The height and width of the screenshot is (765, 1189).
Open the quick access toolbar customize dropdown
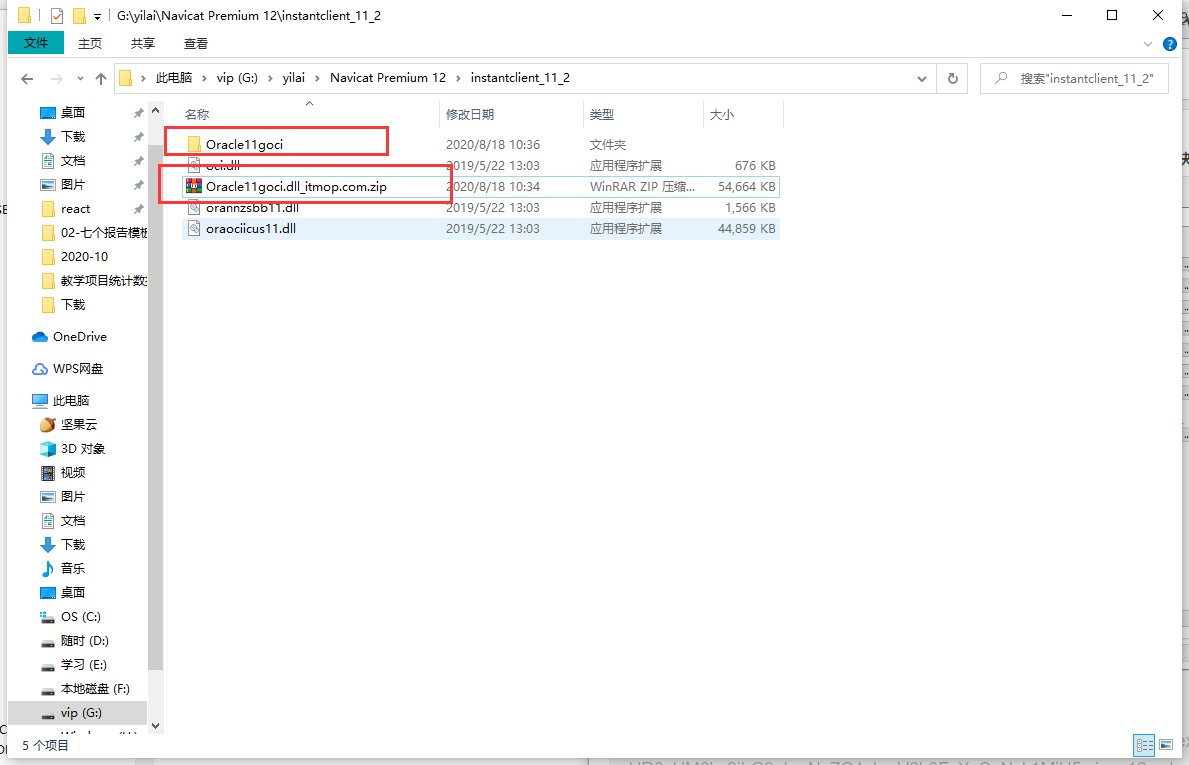point(97,16)
